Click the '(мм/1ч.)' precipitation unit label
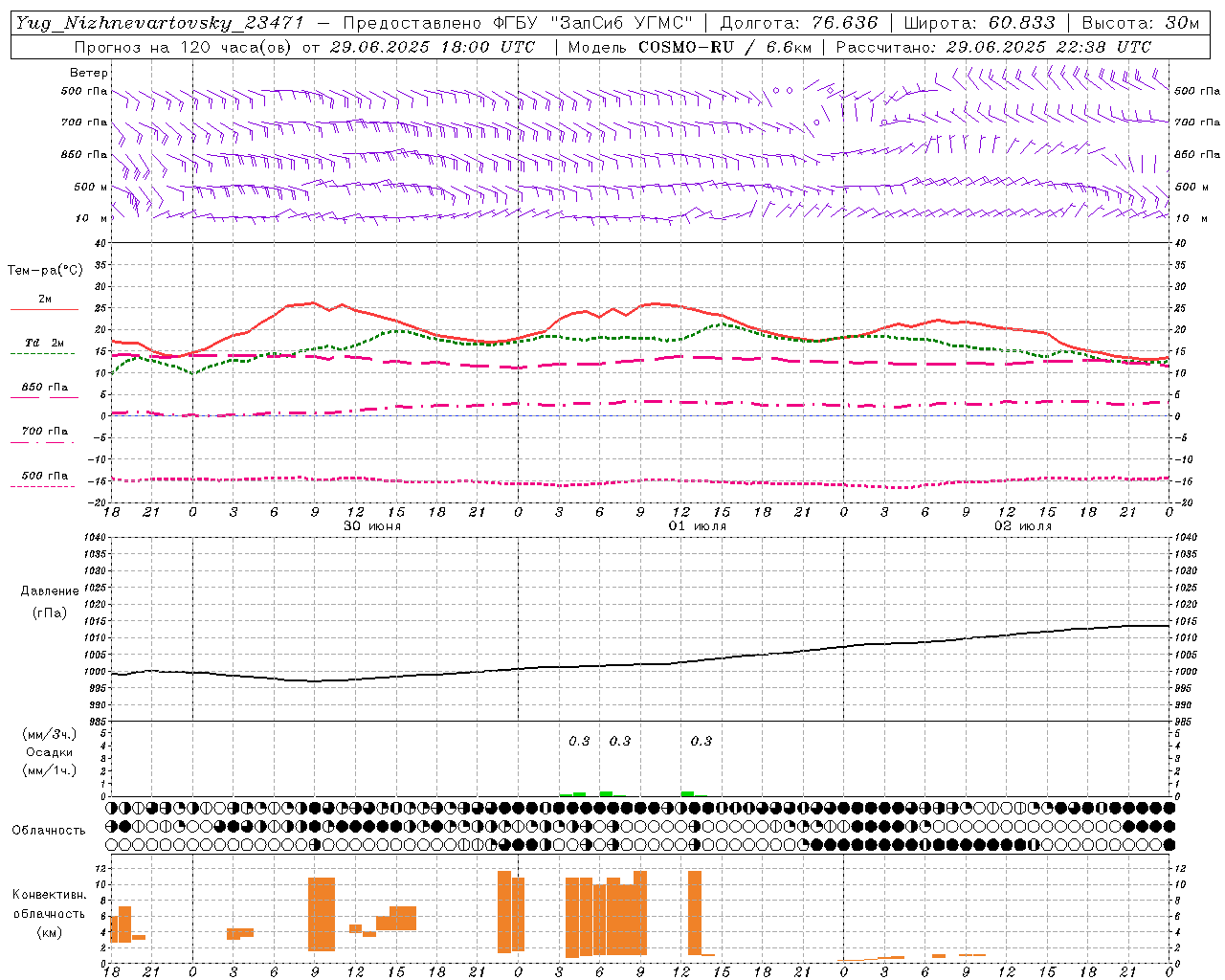Image resolution: width=1225 pixels, height=980 pixels. (x=49, y=770)
